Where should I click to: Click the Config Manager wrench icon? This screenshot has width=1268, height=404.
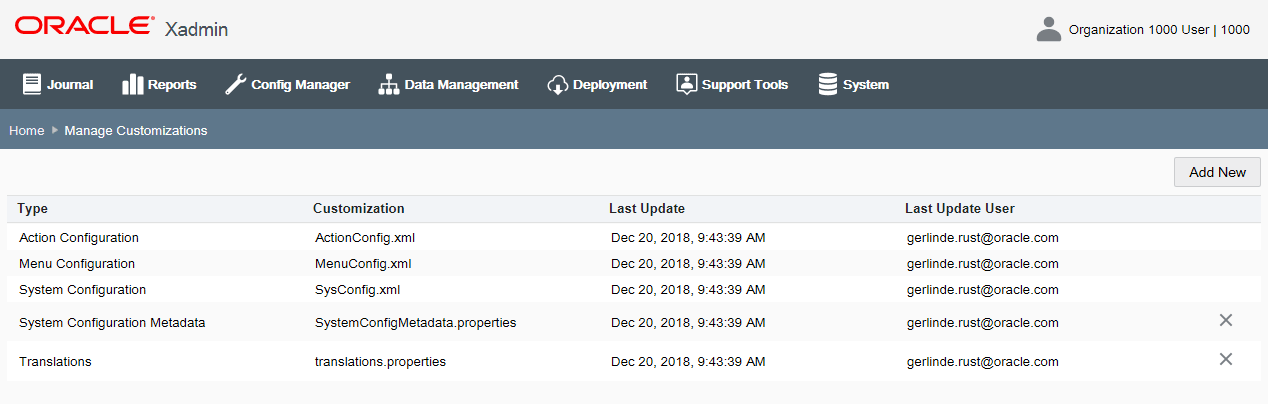pyautogui.click(x=235, y=84)
